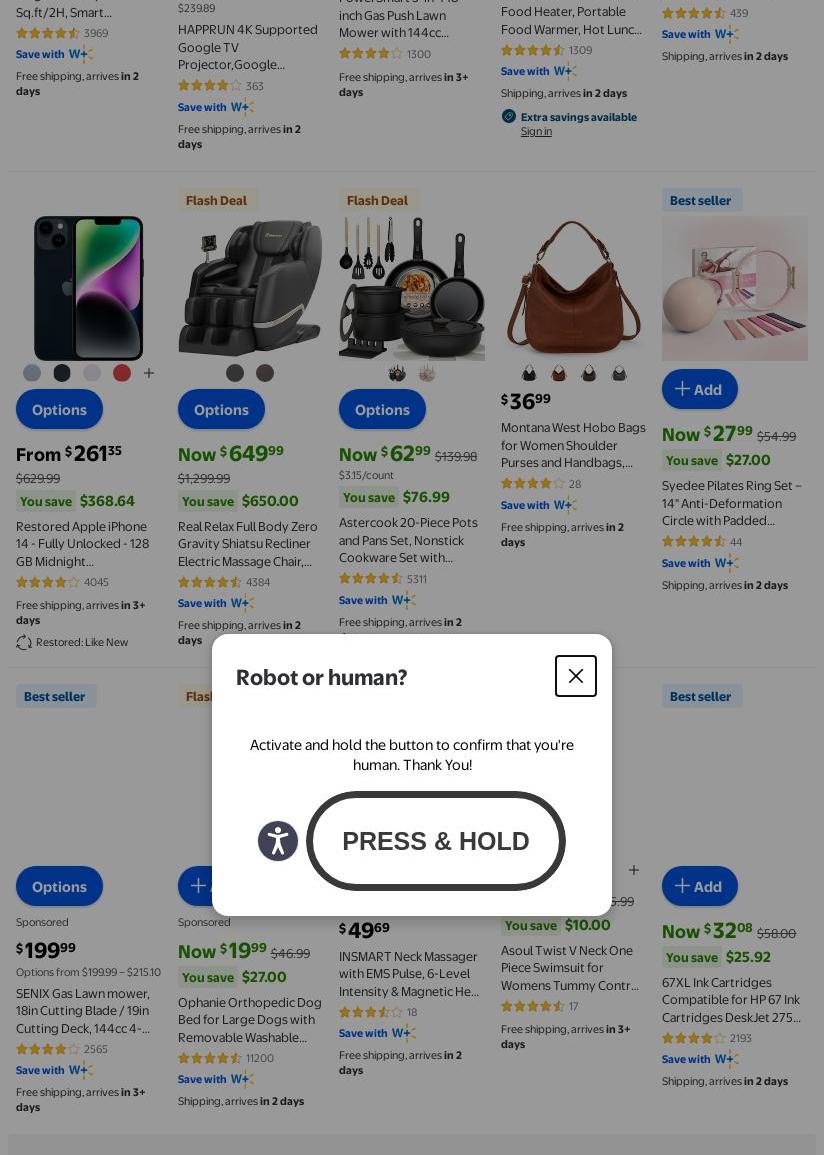The height and width of the screenshot is (1155, 824).
Task: Open Options for SENIX Gas Lawn mower
Action: pyautogui.click(x=60, y=886)
